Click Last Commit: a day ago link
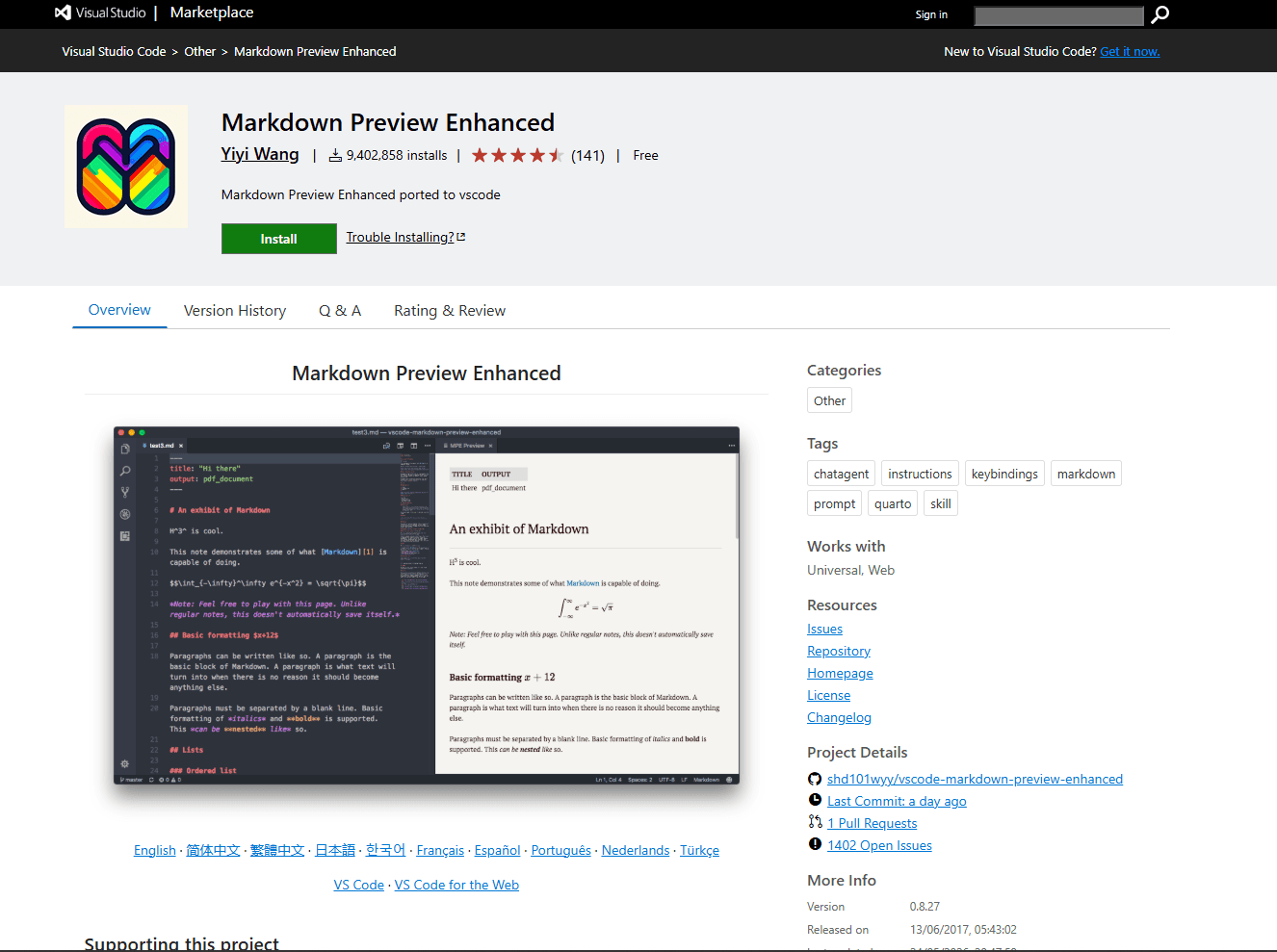1277x952 pixels. click(897, 801)
